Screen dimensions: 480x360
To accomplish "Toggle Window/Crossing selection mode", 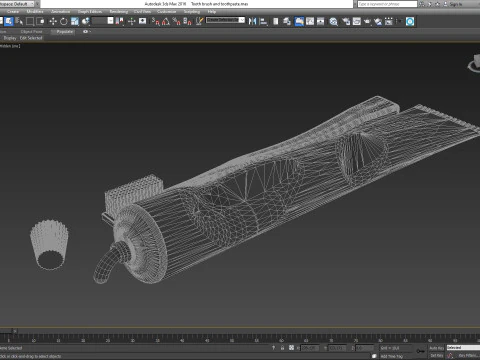I will click(41, 21).
